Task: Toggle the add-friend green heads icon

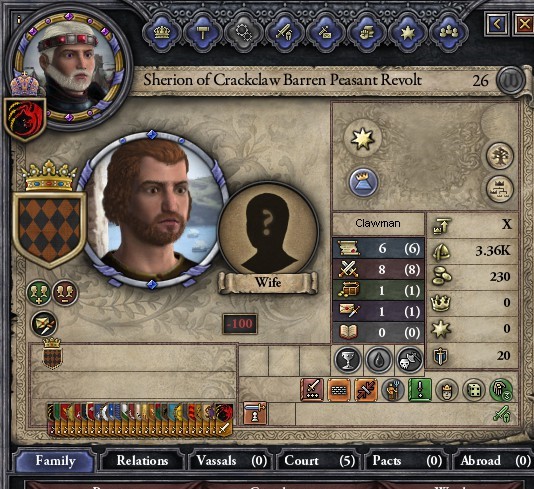Action: point(39,293)
